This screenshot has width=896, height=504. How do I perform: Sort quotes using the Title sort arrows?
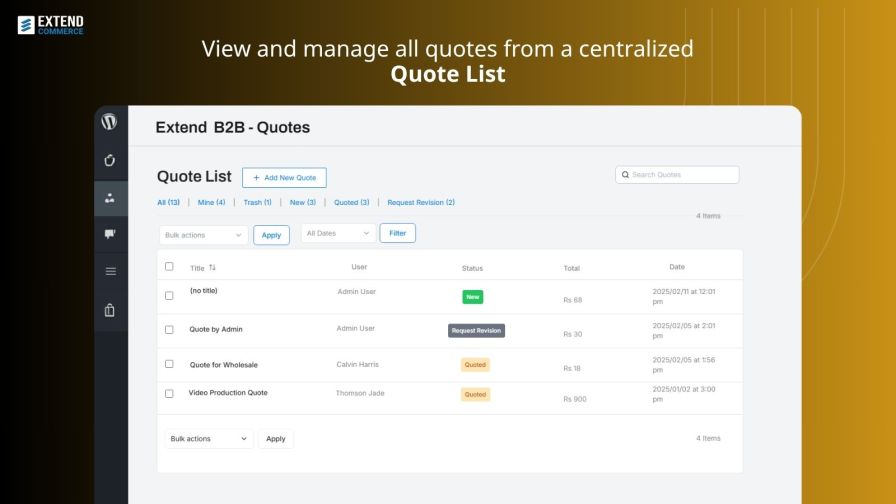click(212, 267)
